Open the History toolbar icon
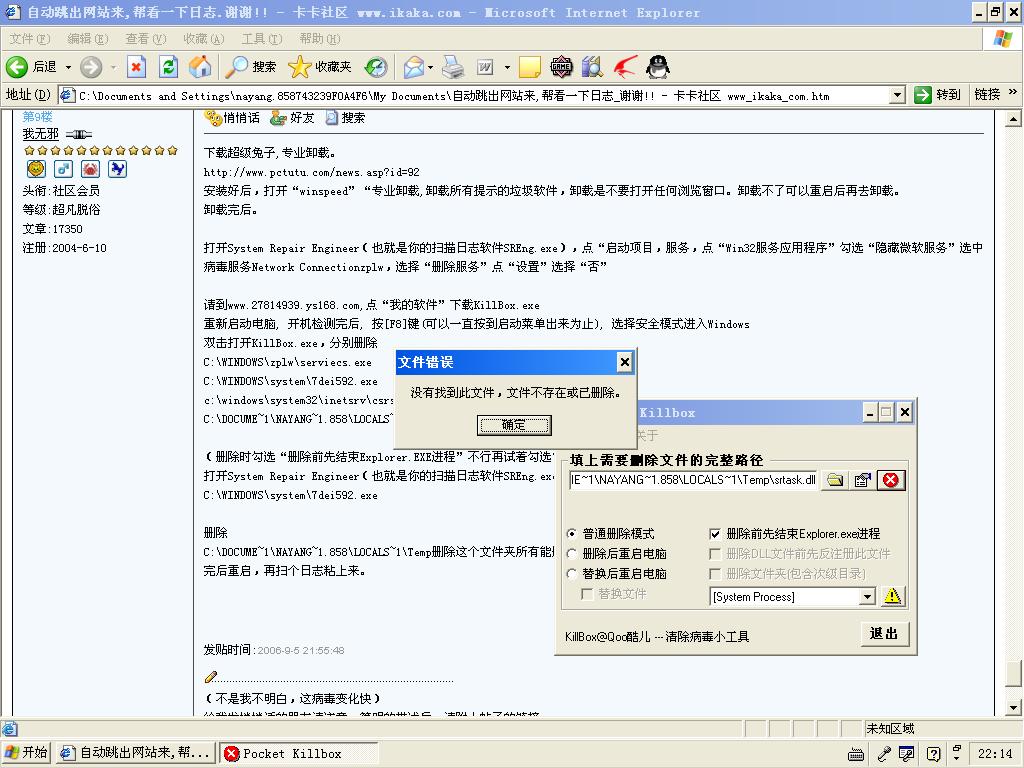The height and width of the screenshot is (768, 1024). (x=376, y=67)
